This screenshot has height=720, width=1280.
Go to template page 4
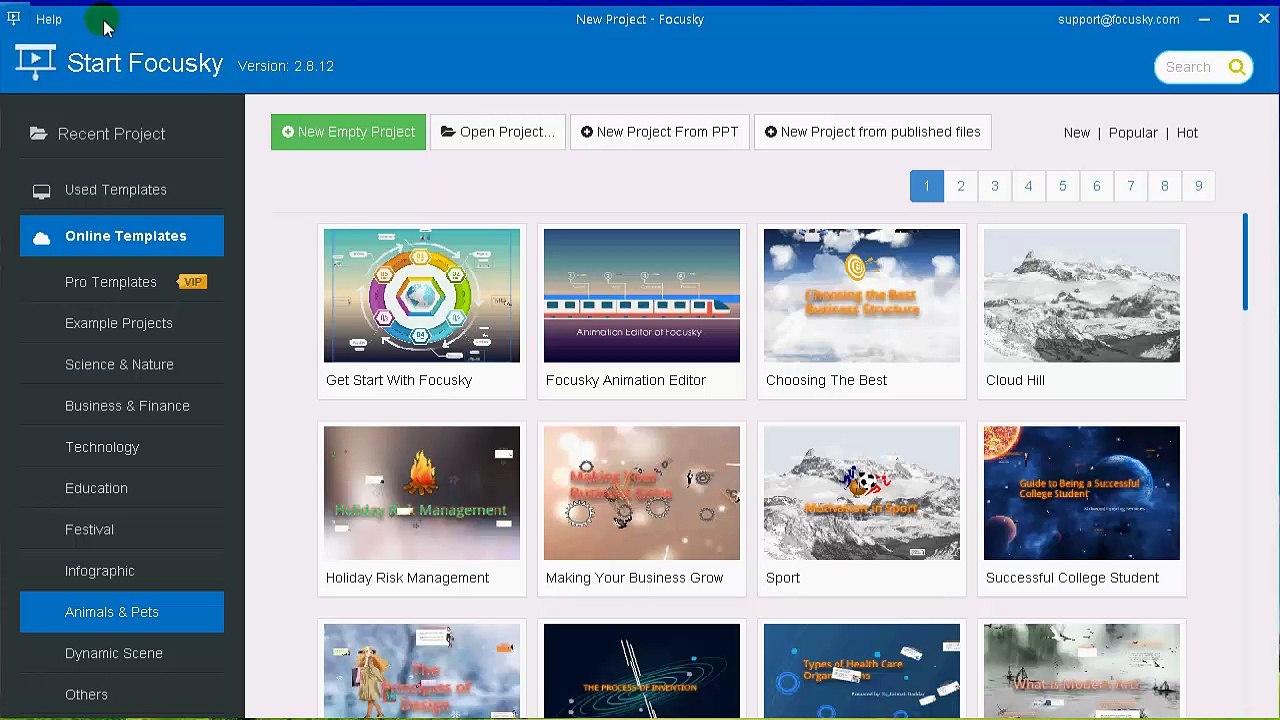point(1028,186)
